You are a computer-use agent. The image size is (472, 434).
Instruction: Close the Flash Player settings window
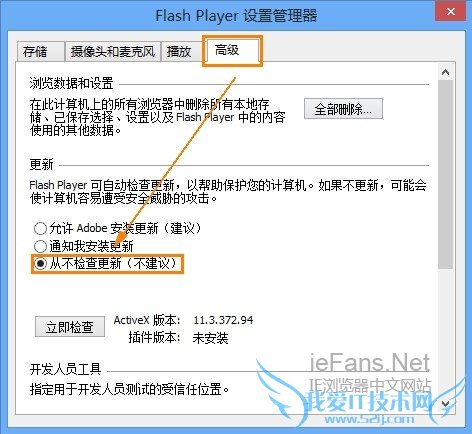click(x=450, y=12)
